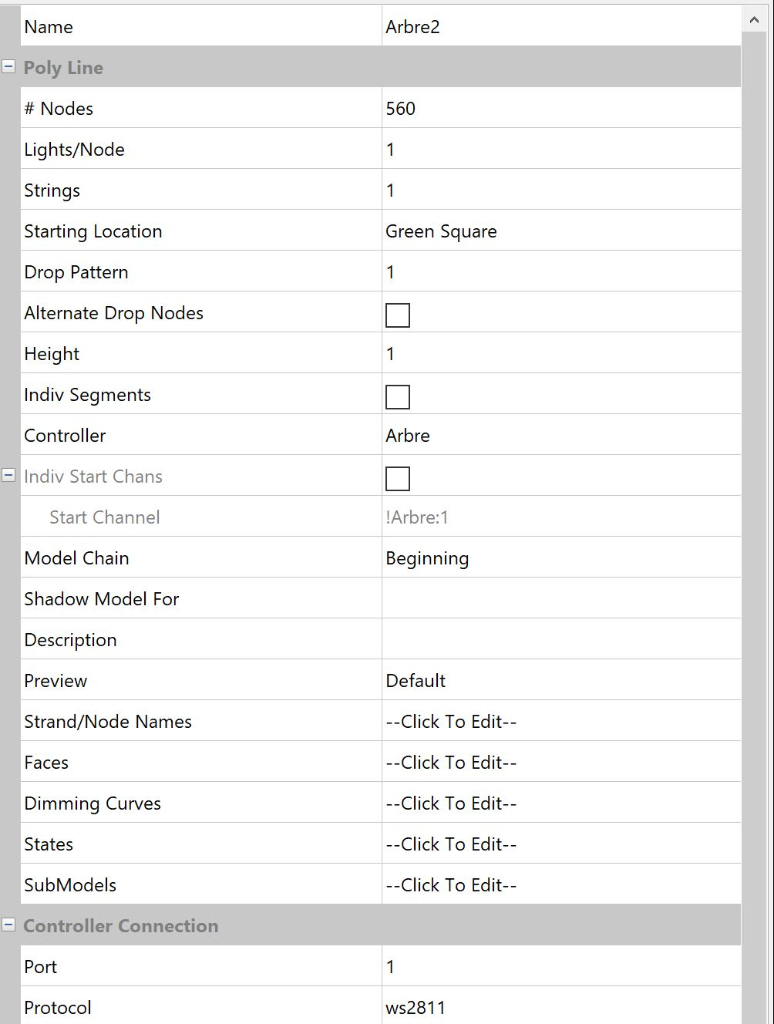
Task: Click the # Nodes value 560
Action: [x=560, y=108]
